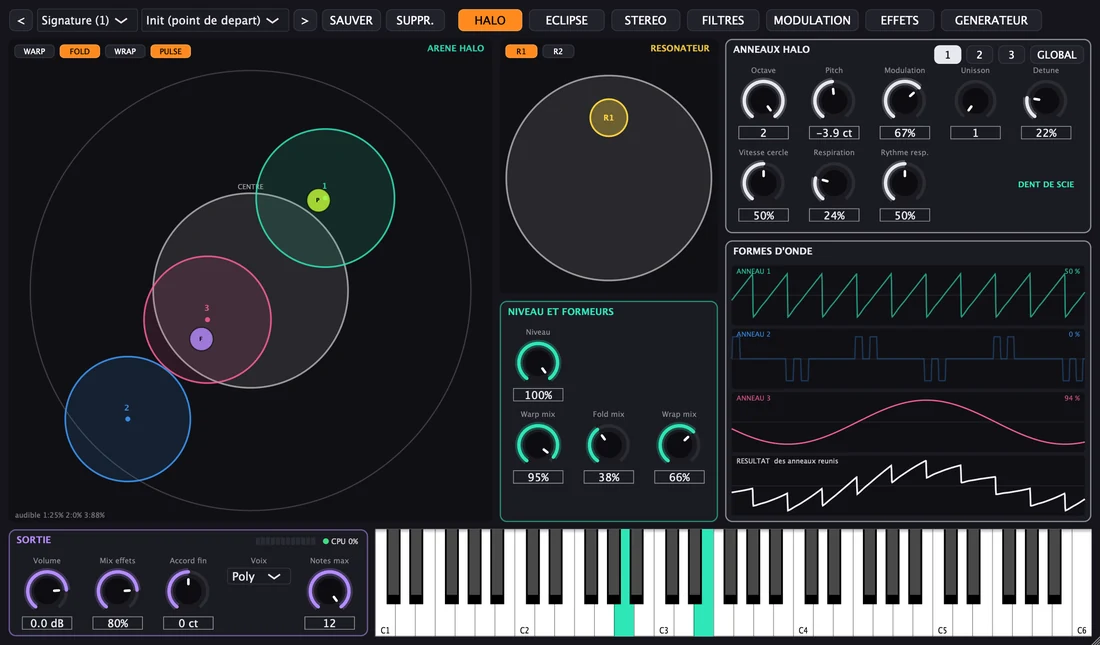
Task: Click the Volume value 0.0 dB
Action: (47, 623)
